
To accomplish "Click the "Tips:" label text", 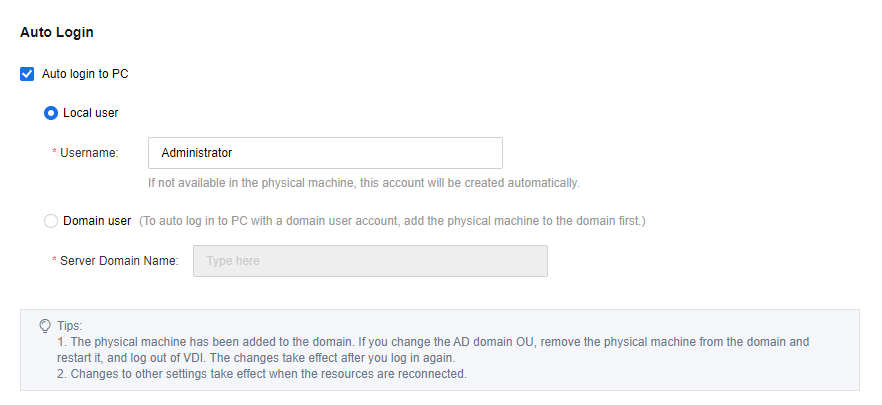I will click(69, 326).
